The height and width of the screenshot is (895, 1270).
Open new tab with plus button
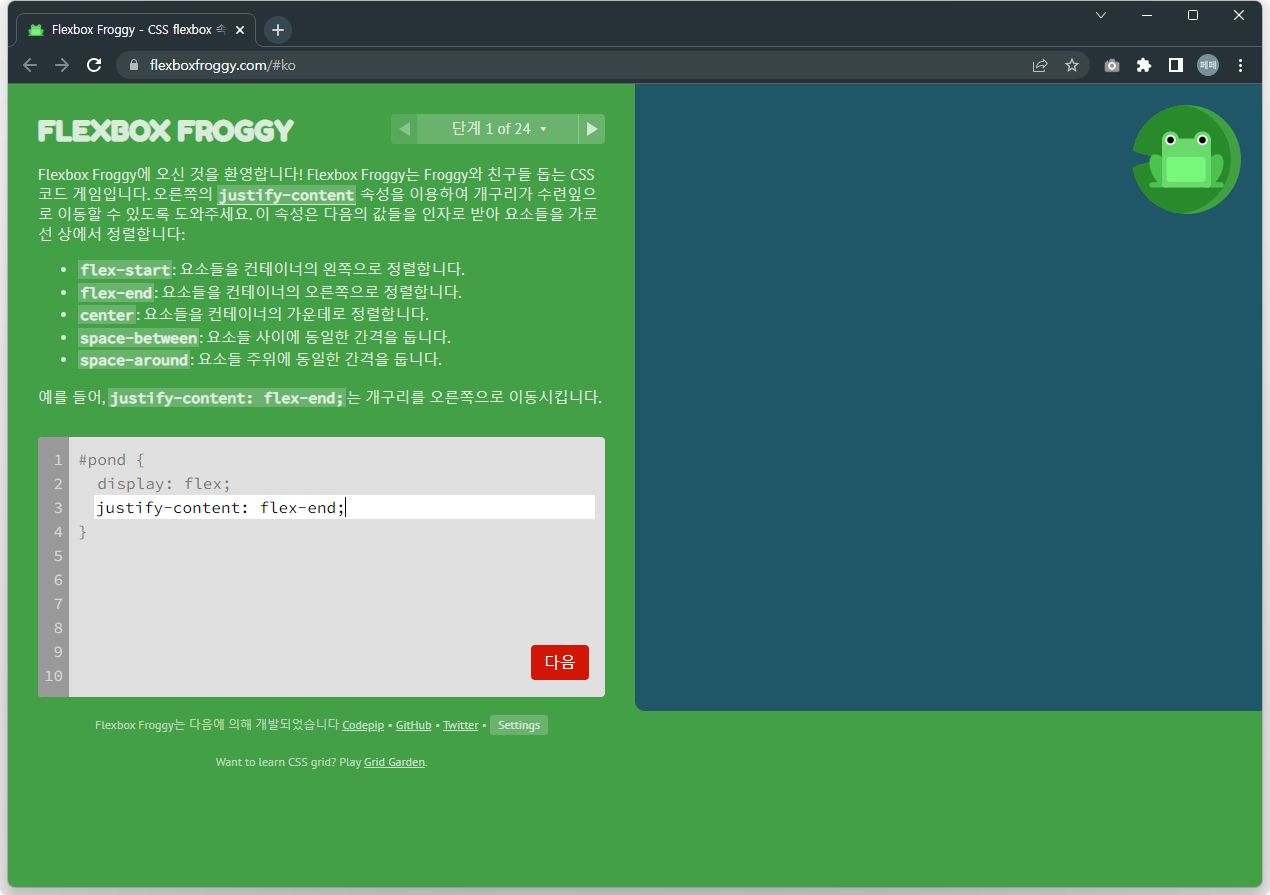coord(278,30)
